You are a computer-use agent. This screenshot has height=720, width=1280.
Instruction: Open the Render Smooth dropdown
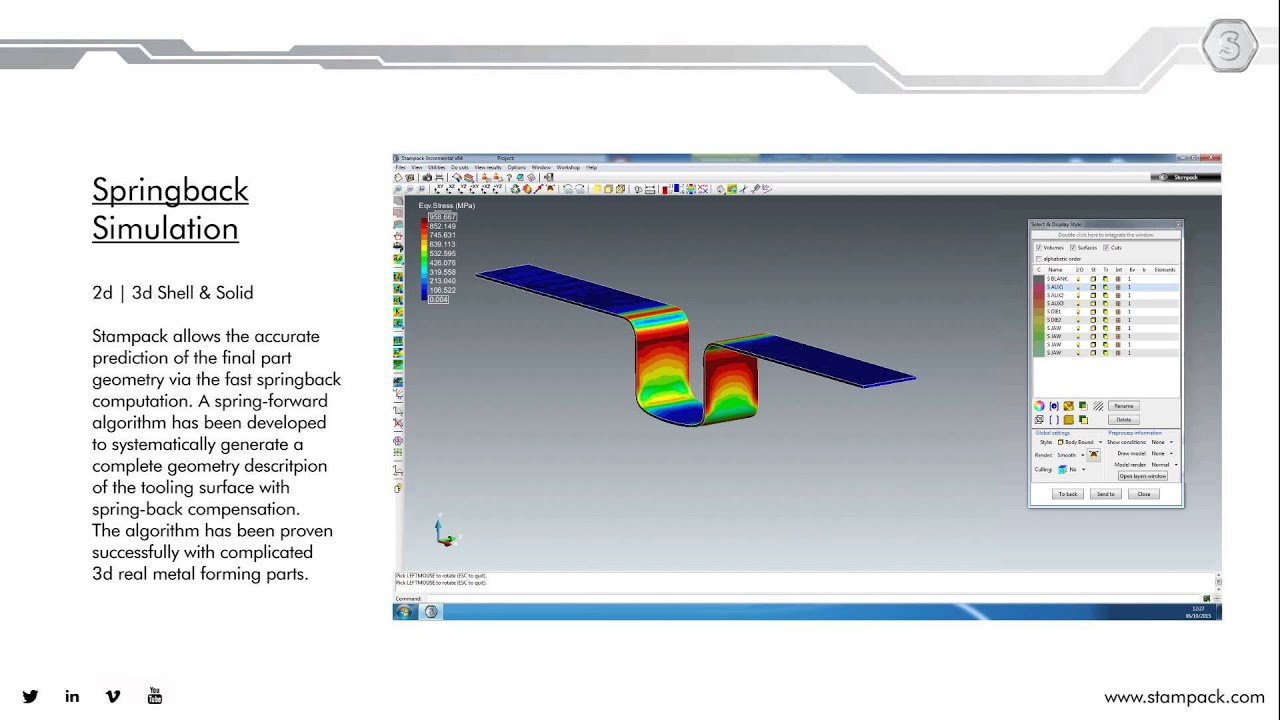[x=1072, y=455]
